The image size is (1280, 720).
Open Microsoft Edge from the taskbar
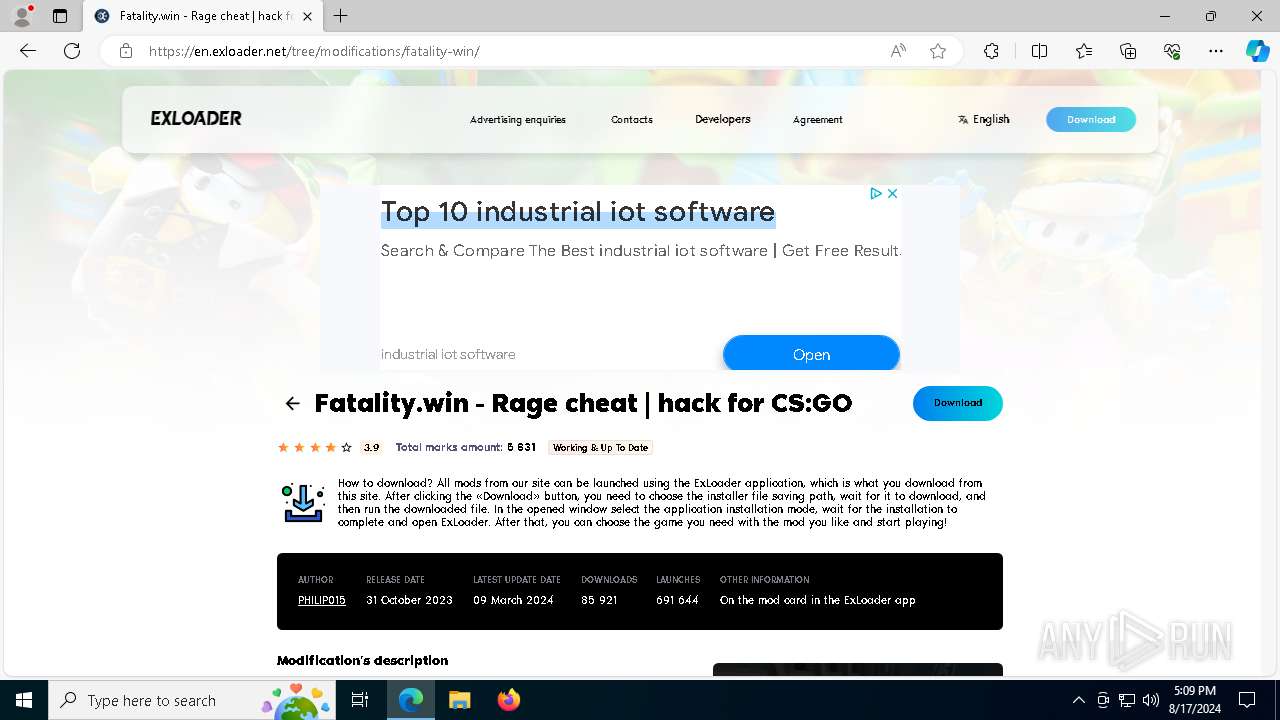[411, 700]
